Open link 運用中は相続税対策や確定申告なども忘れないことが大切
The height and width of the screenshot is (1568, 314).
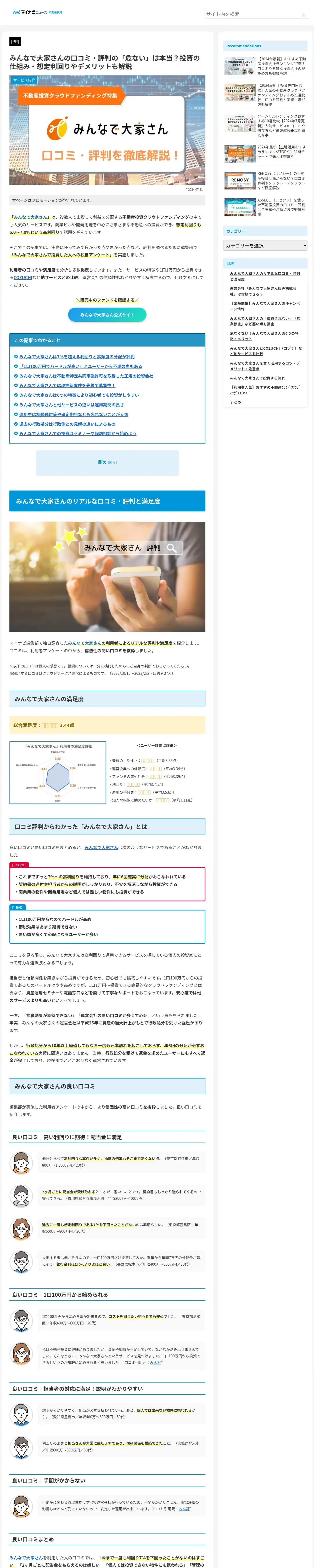[73, 414]
